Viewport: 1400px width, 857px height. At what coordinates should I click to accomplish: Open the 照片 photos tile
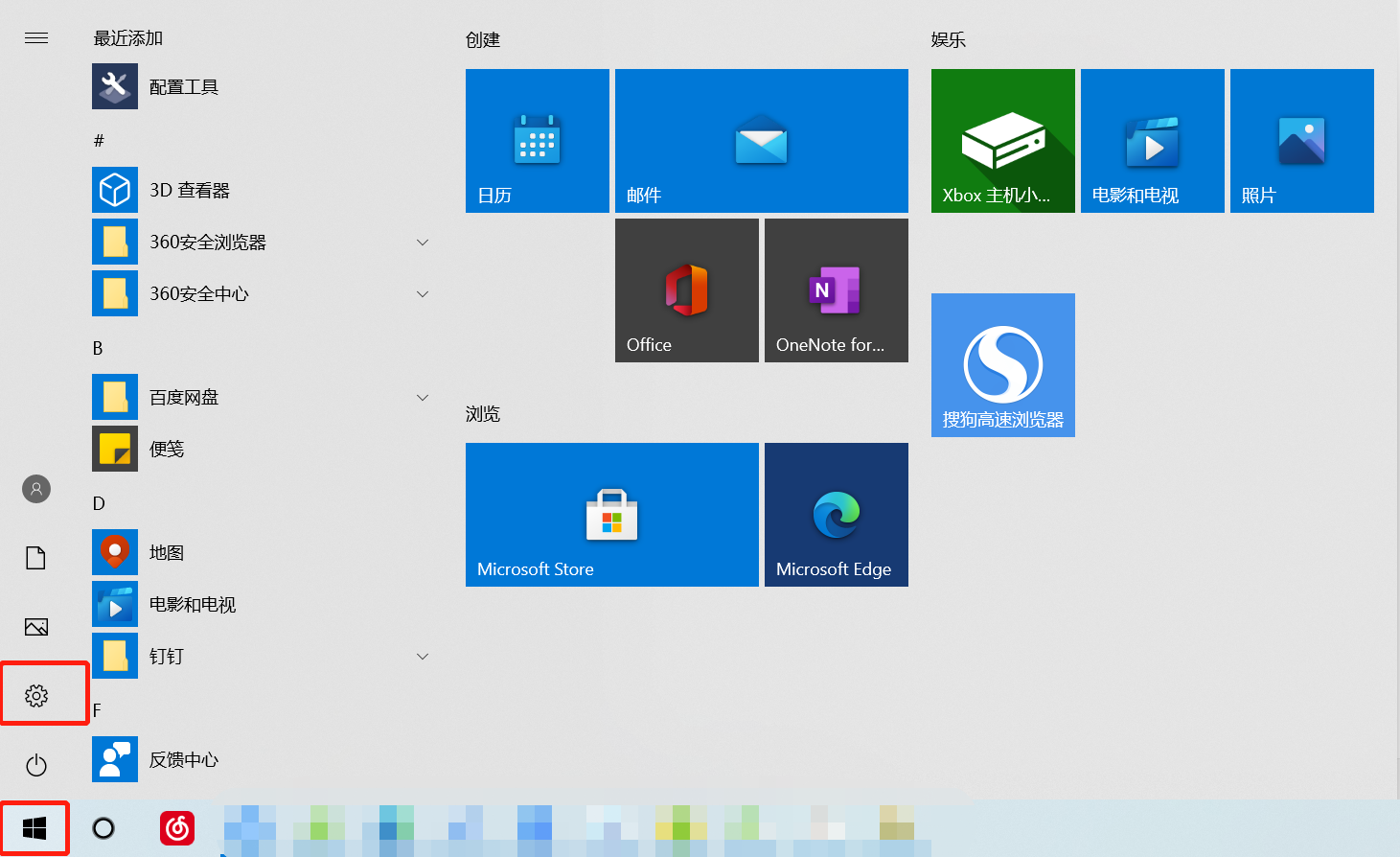click(x=1302, y=141)
